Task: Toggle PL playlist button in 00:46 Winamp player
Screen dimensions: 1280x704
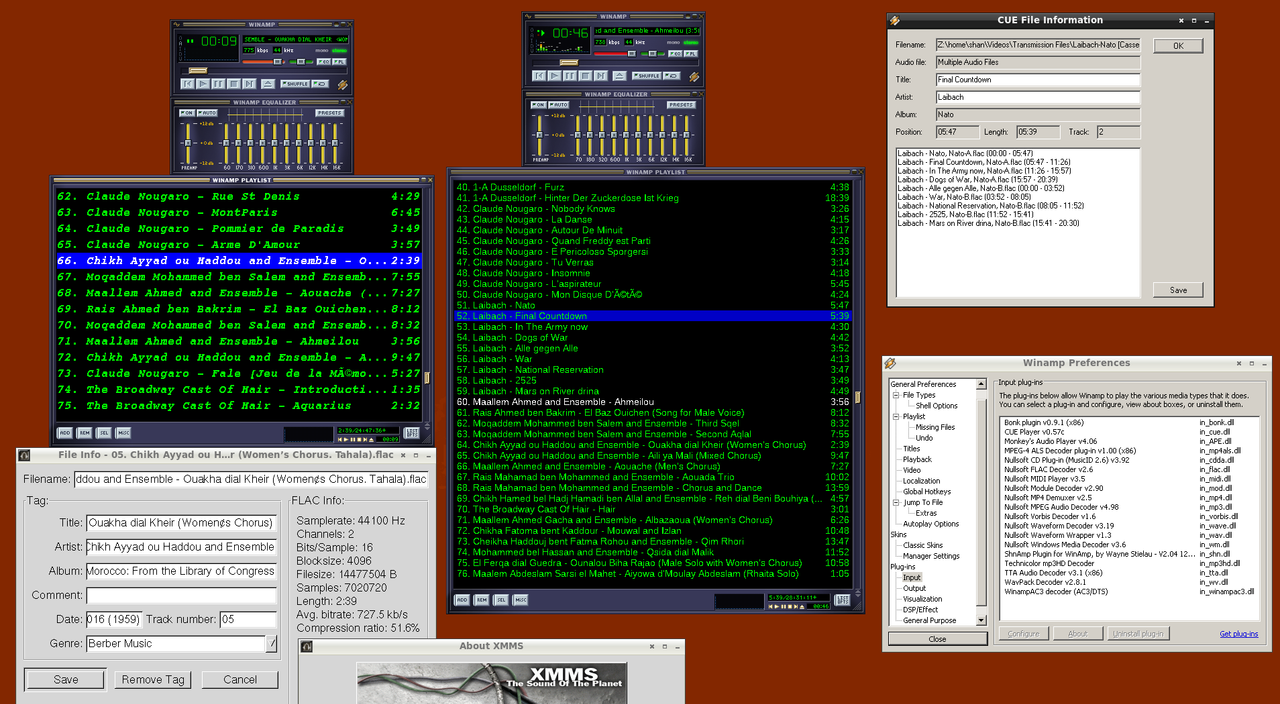Action: click(x=691, y=54)
